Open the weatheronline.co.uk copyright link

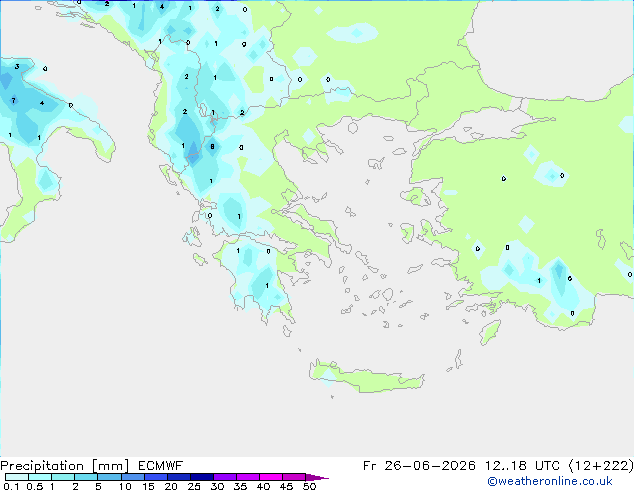coord(549,481)
